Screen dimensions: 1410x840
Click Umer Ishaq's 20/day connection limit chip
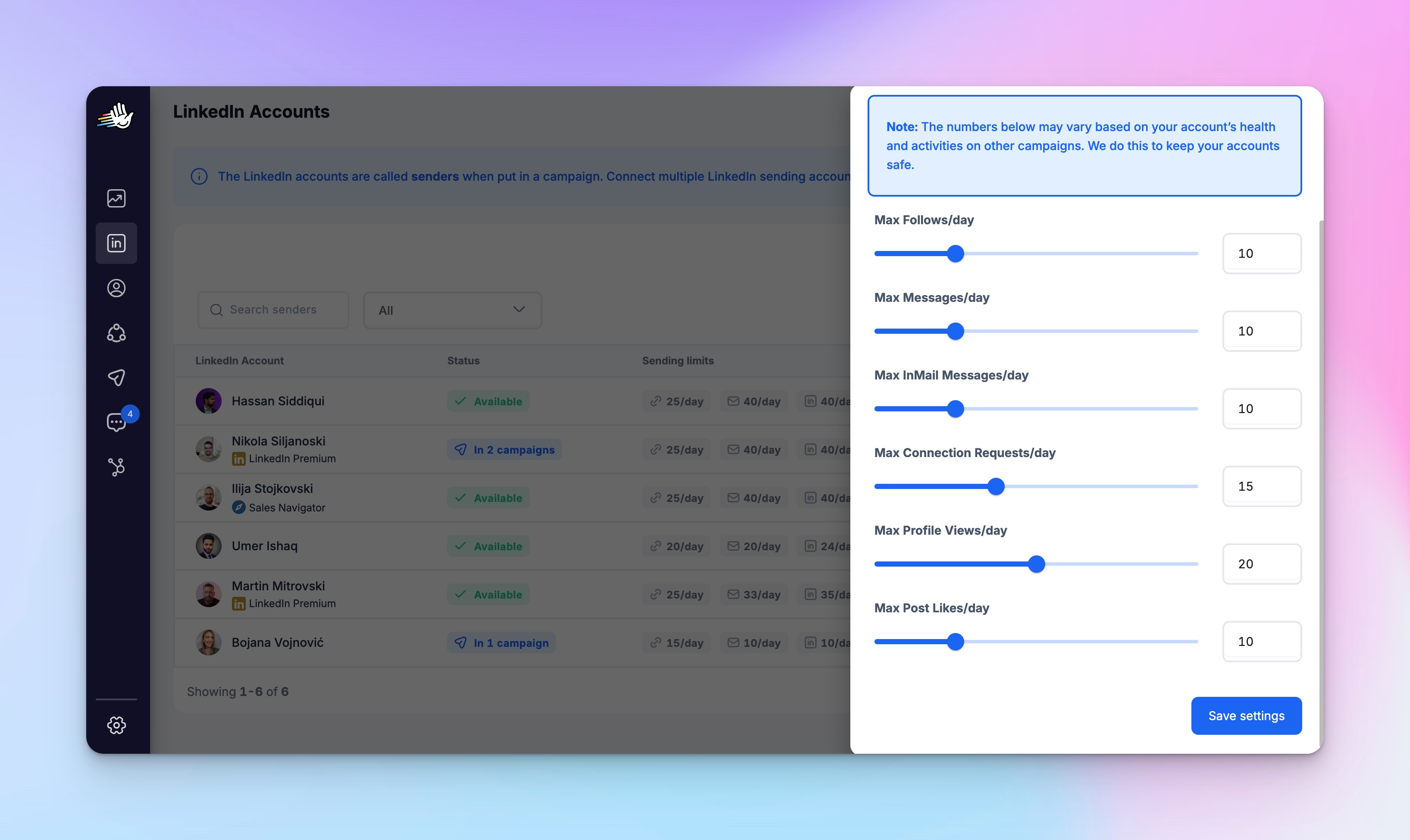[x=677, y=546]
